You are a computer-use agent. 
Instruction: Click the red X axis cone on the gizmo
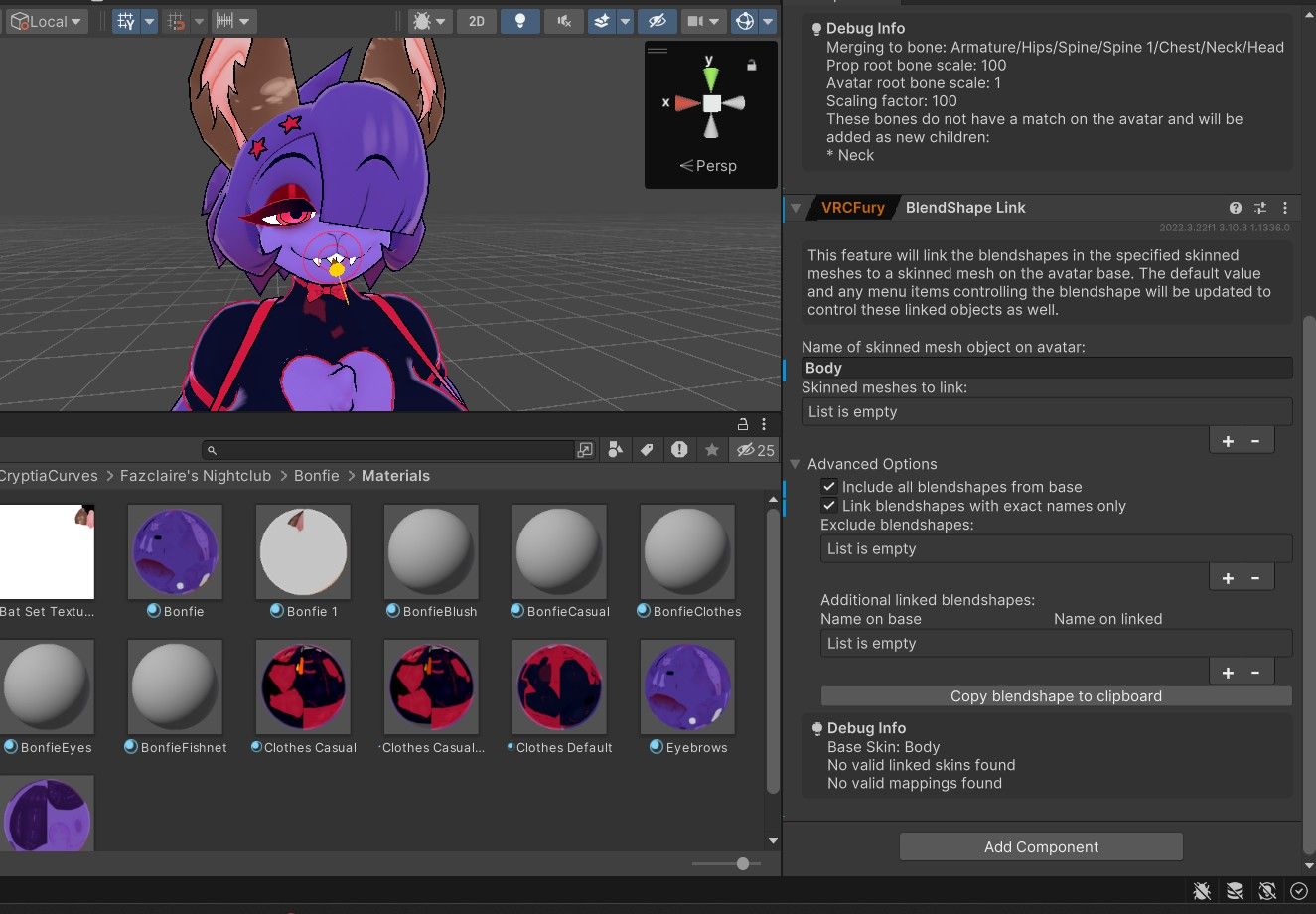(x=687, y=103)
